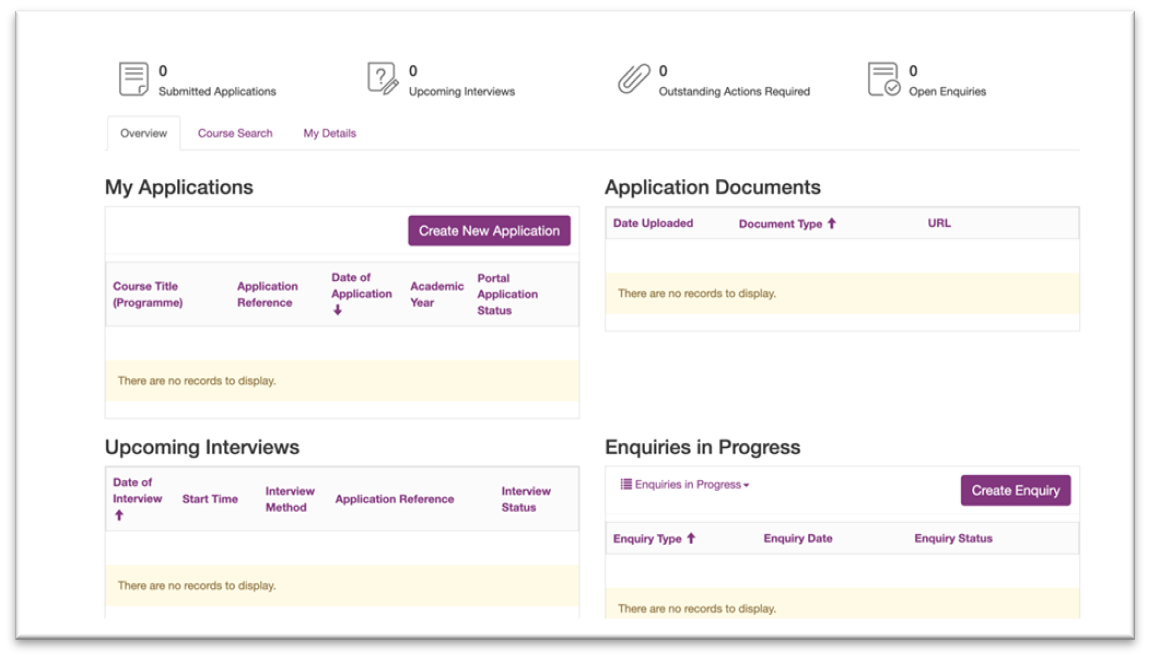Click the list icon beside Enquiries in Progress dropdown
The height and width of the screenshot is (659, 1150).
coord(626,484)
